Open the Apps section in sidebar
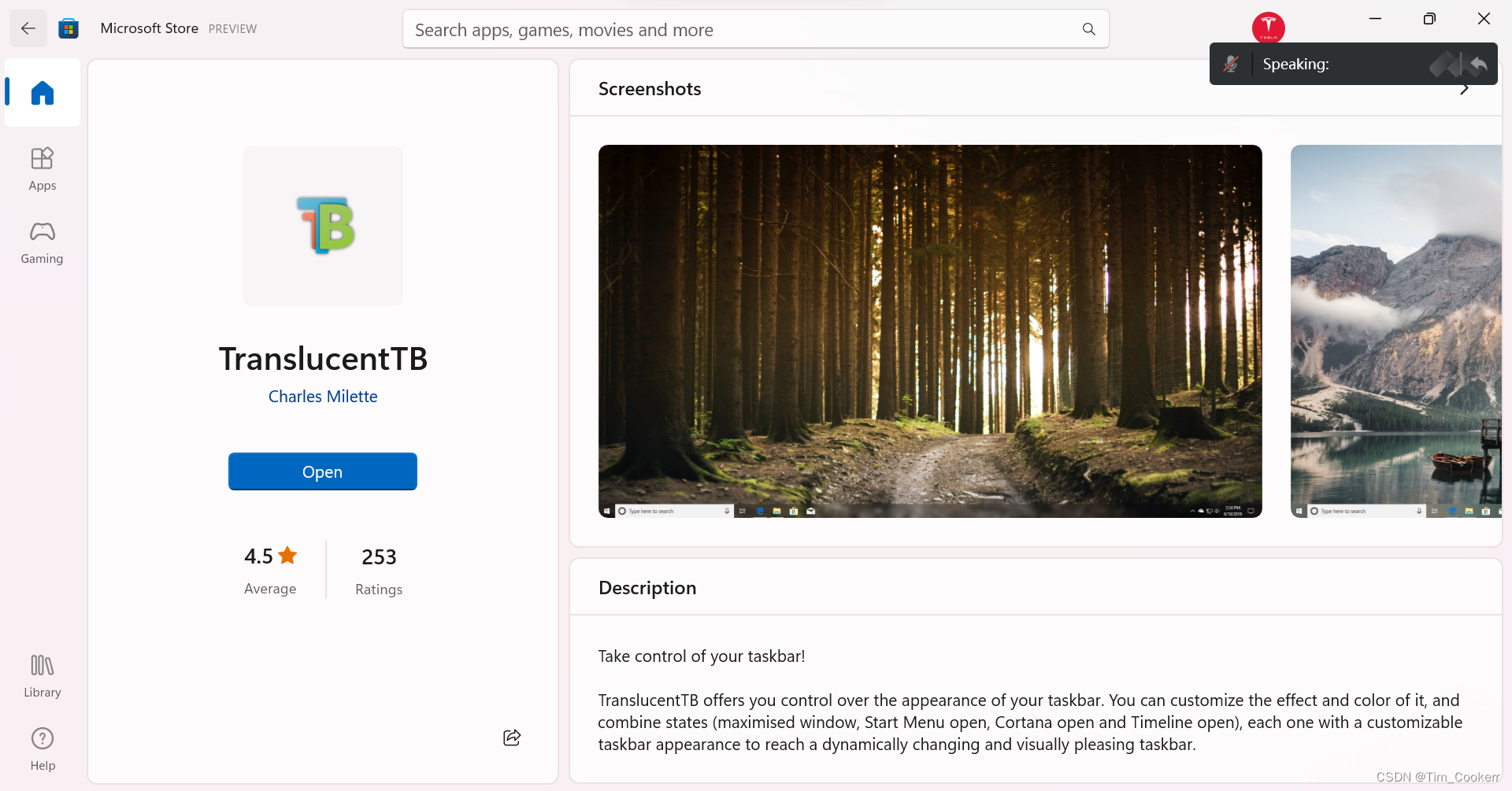This screenshot has height=791, width=1512. coord(43,168)
